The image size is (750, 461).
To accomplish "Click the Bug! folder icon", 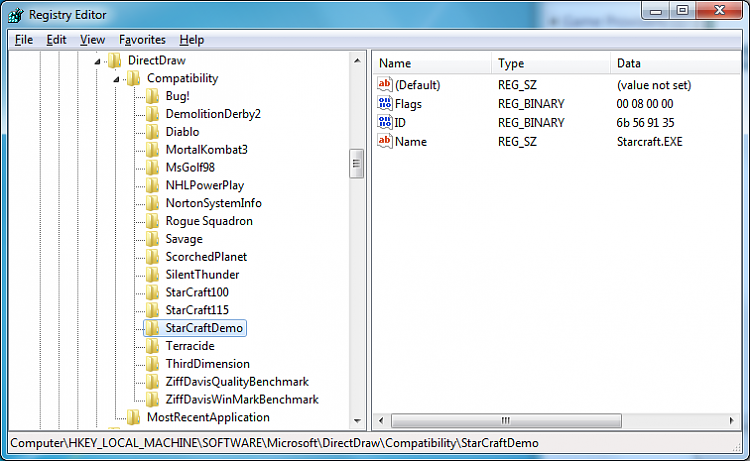I will (x=152, y=96).
